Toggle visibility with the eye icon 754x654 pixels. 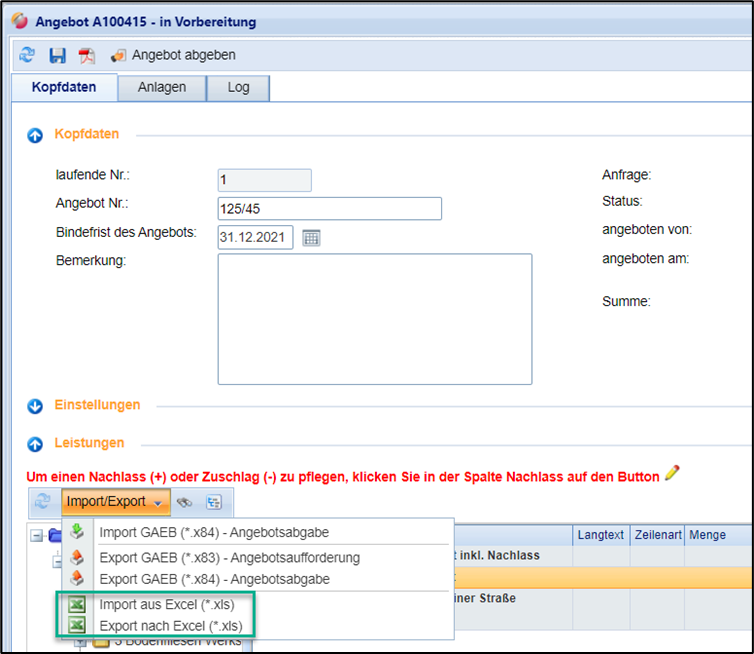coord(185,502)
